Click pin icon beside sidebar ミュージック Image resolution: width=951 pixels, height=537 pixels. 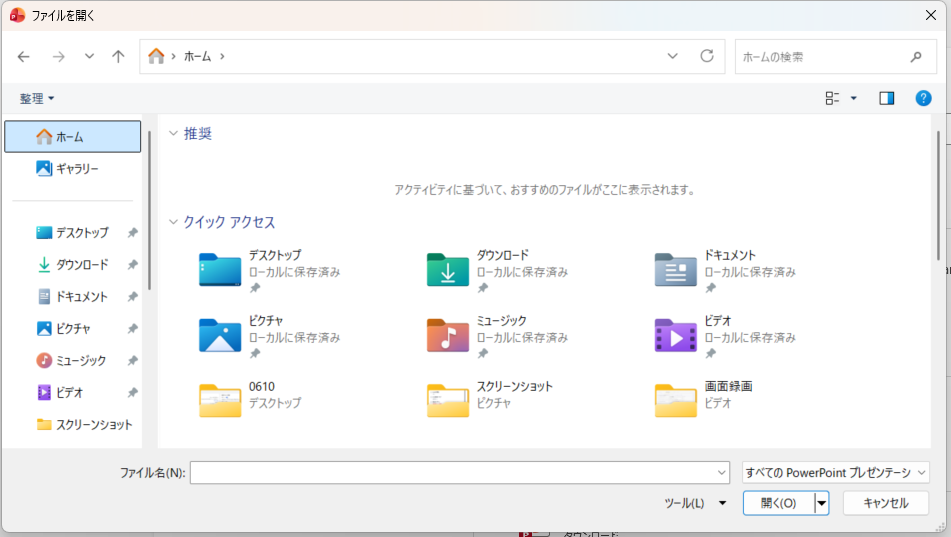pos(132,360)
